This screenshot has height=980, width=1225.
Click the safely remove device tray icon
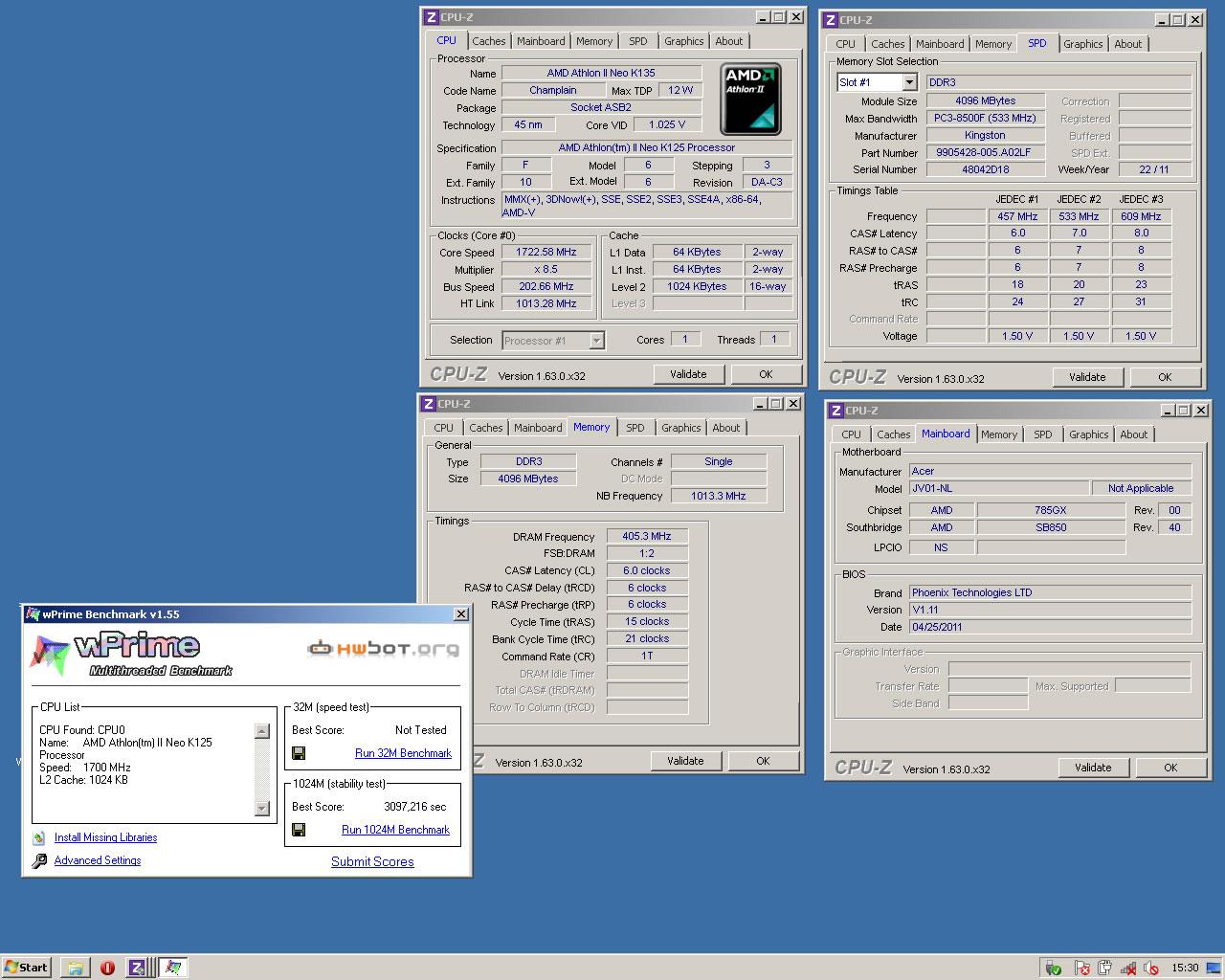click(x=1104, y=969)
